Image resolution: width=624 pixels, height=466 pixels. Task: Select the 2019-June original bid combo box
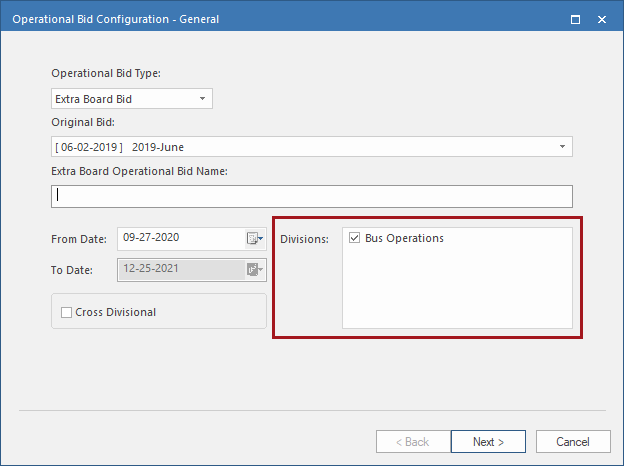tap(312, 147)
